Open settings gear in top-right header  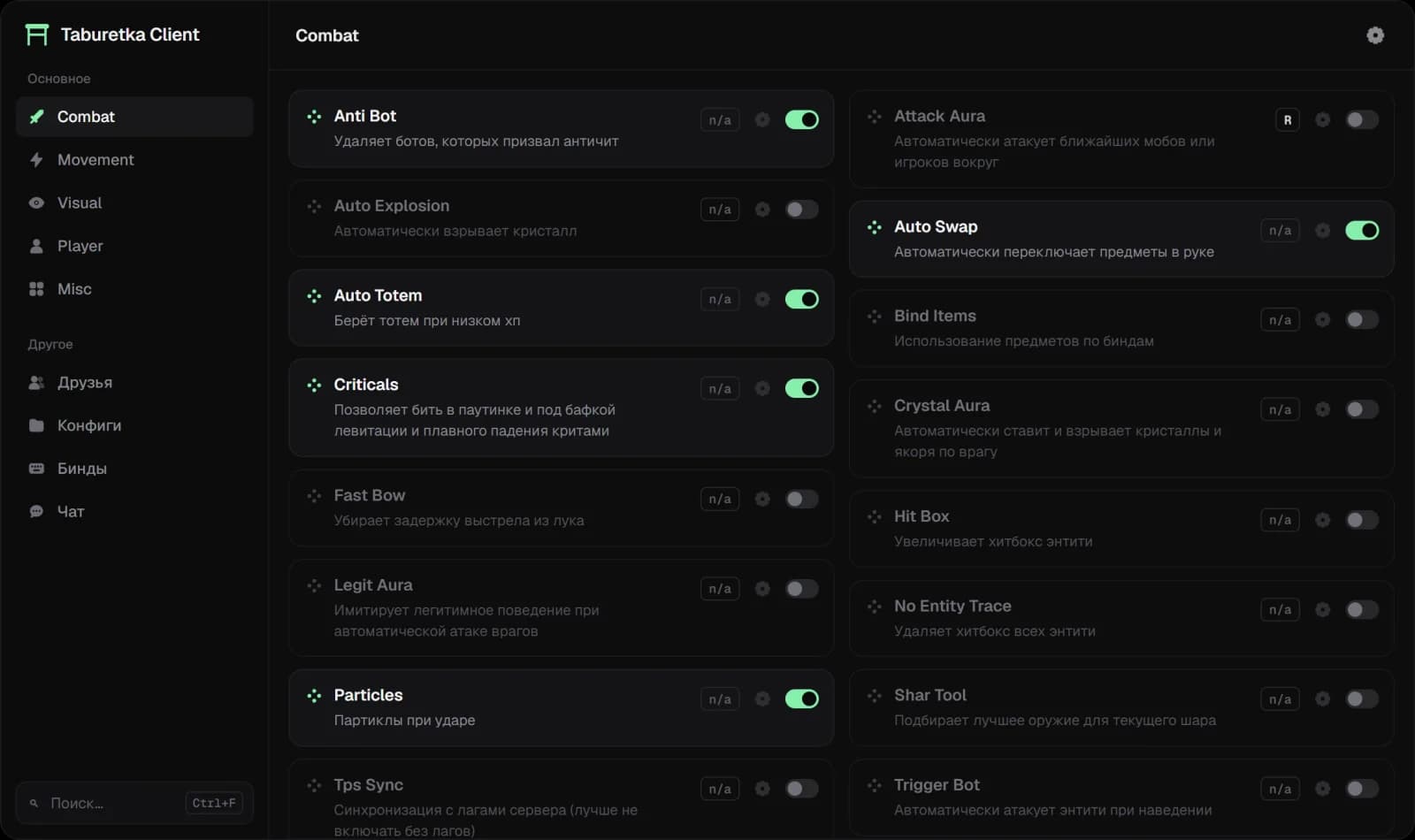[x=1375, y=35]
